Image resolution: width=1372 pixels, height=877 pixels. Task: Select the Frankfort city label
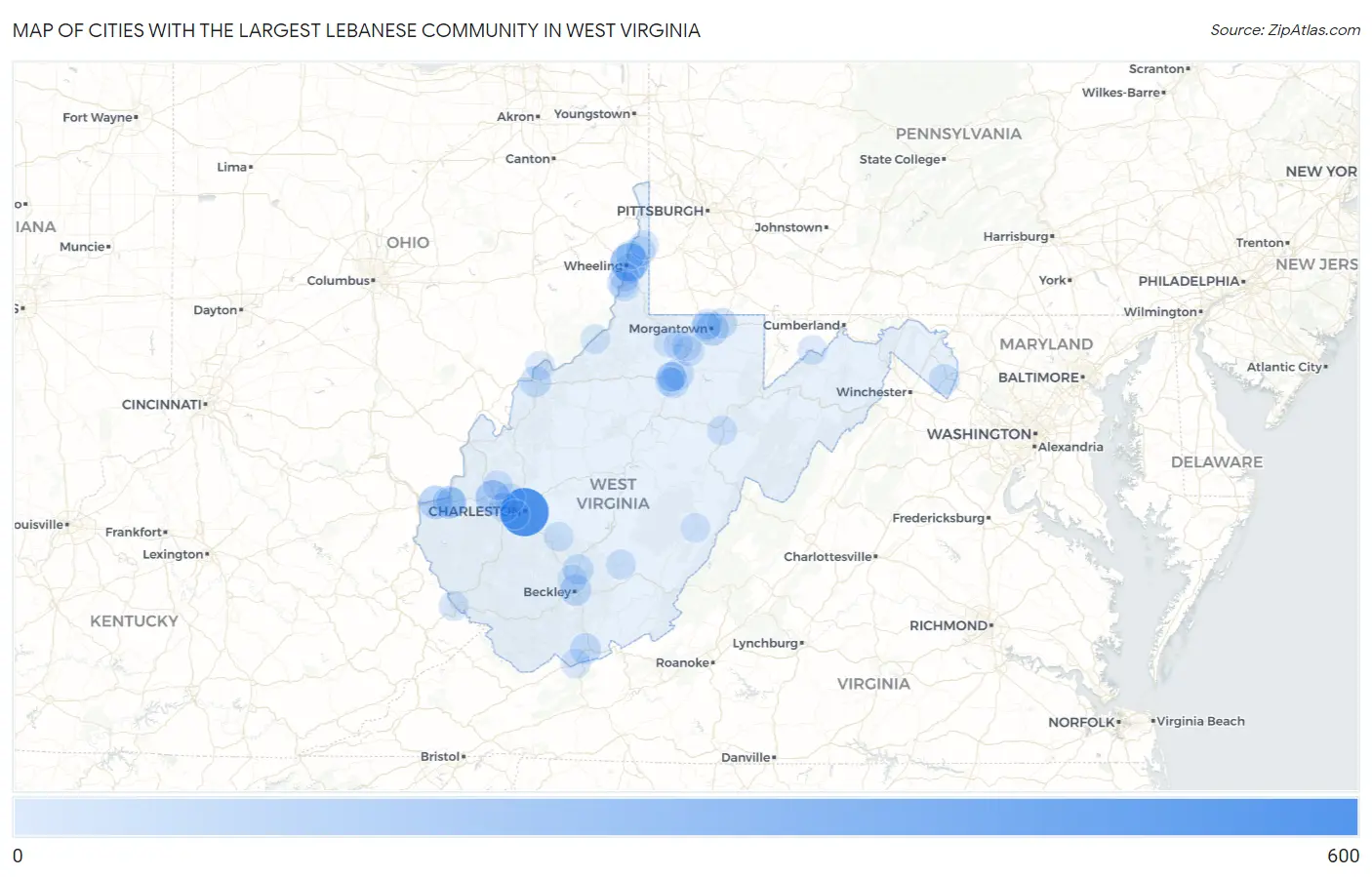[x=134, y=533]
